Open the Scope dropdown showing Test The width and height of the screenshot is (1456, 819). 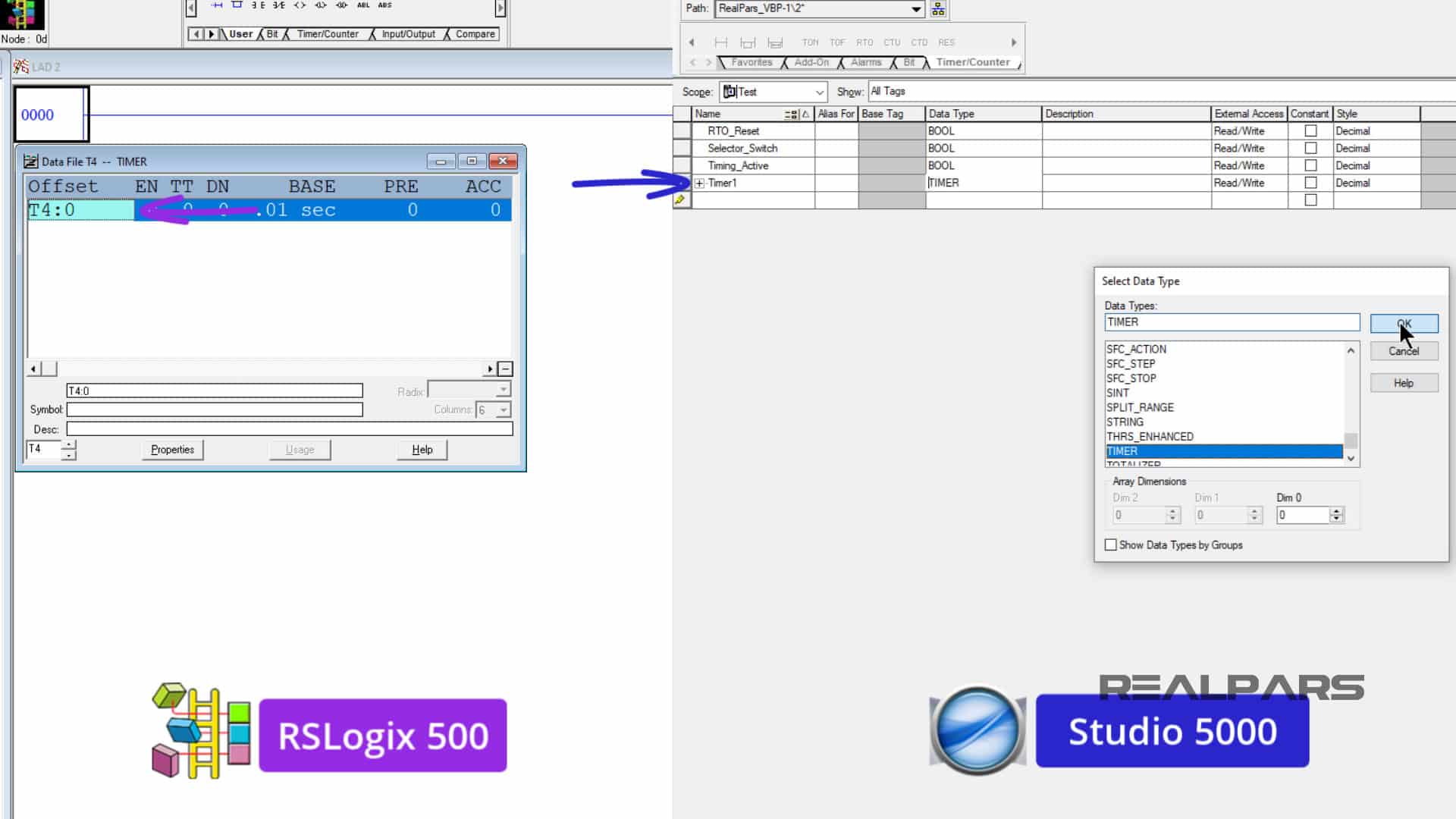pos(818,92)
